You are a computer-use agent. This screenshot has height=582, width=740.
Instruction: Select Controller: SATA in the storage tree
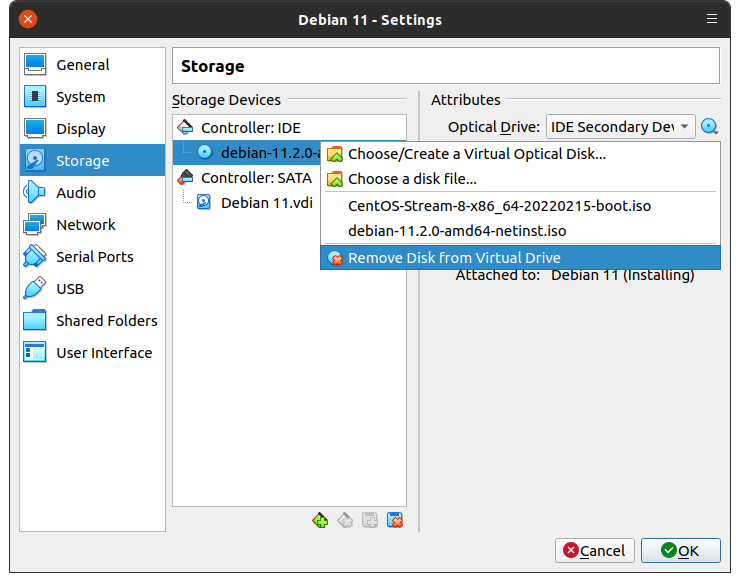(x=255, y=178)
